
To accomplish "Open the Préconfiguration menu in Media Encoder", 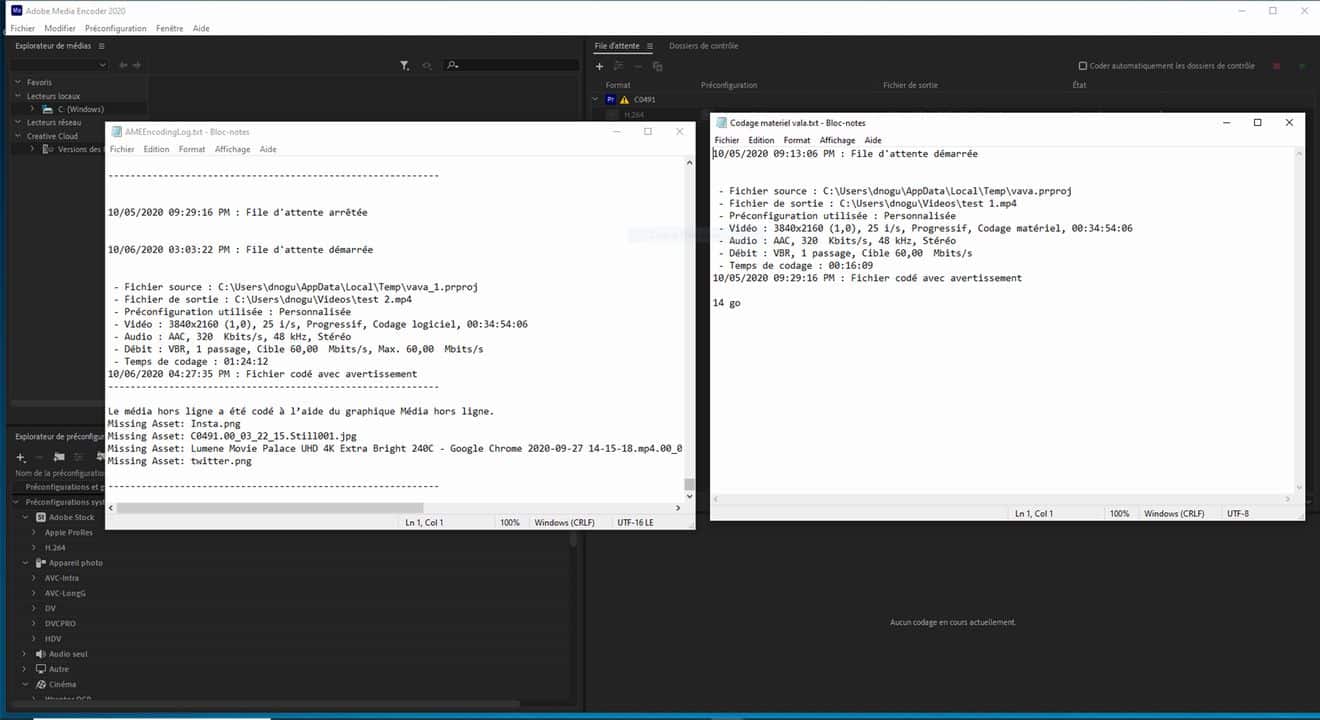I will [116, 28].
